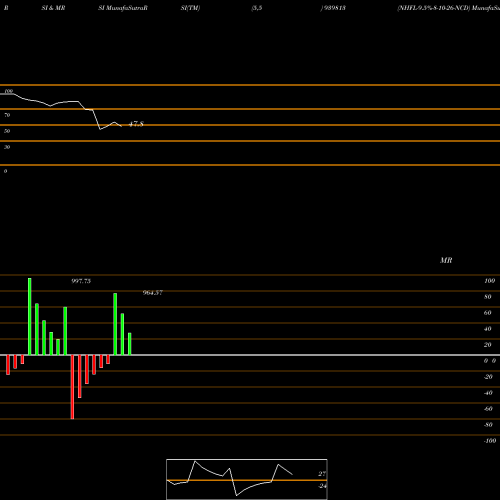This screenshot has height=500, width=500.
Task: Click the header text SI(TM)
Action: pyautogui.click(x=190, y=8)
